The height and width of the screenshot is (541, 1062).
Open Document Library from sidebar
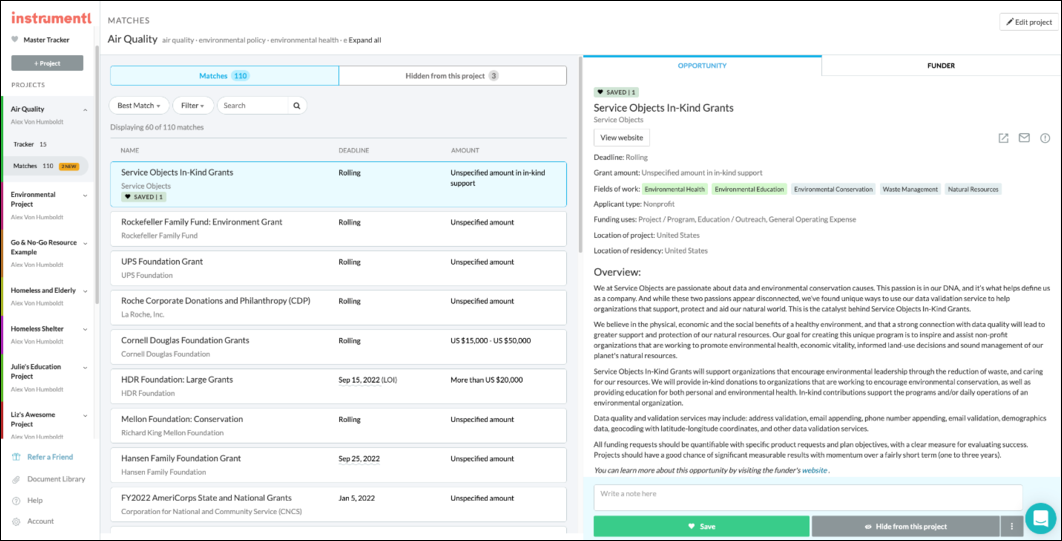(55, 479)
